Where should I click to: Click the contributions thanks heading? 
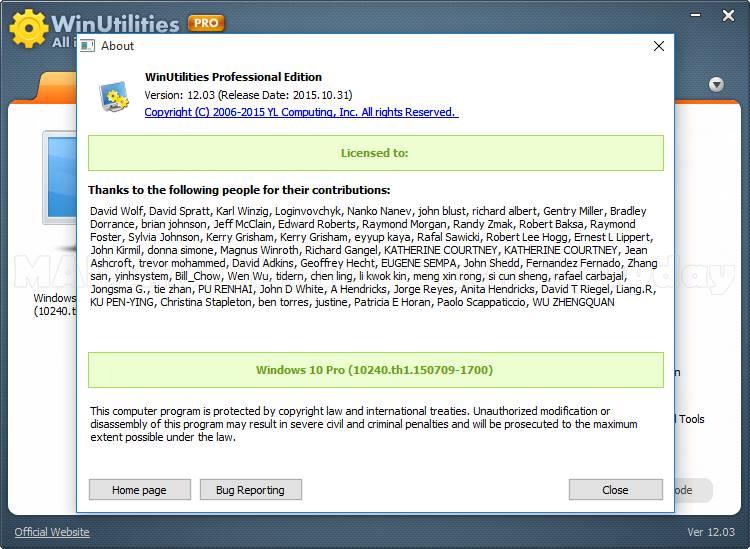[239, 190]
